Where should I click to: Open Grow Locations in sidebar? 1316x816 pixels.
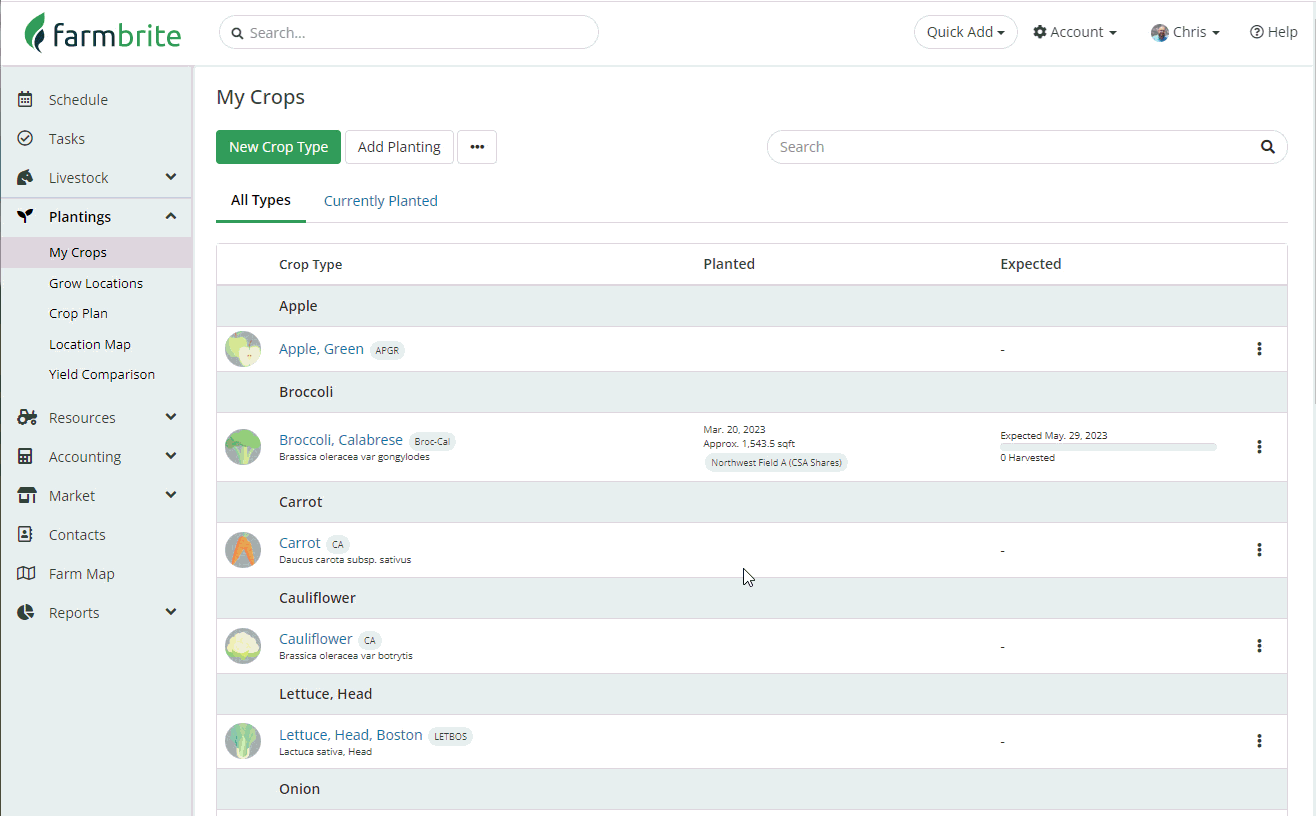(x=96, y=283)
